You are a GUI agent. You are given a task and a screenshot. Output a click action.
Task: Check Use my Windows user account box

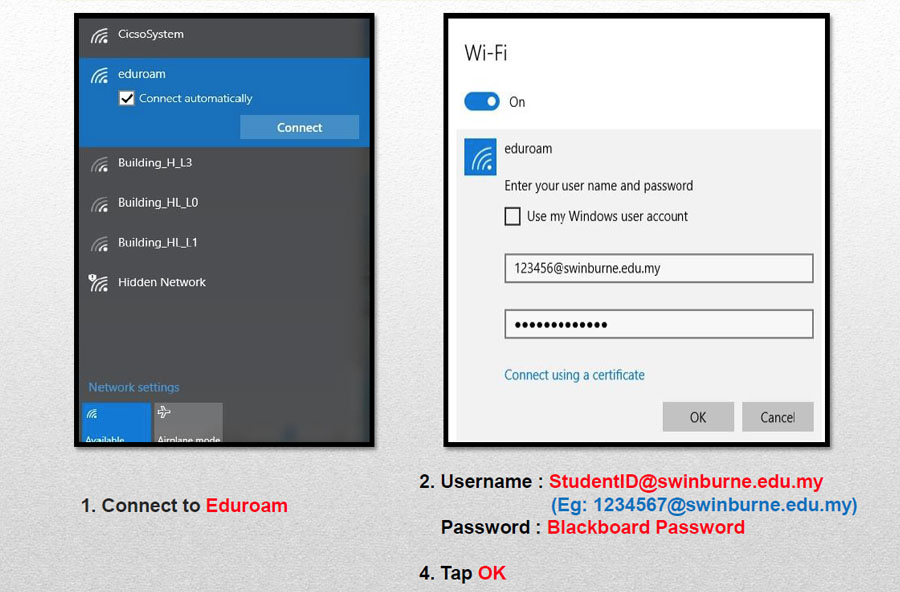coord(513,216)
